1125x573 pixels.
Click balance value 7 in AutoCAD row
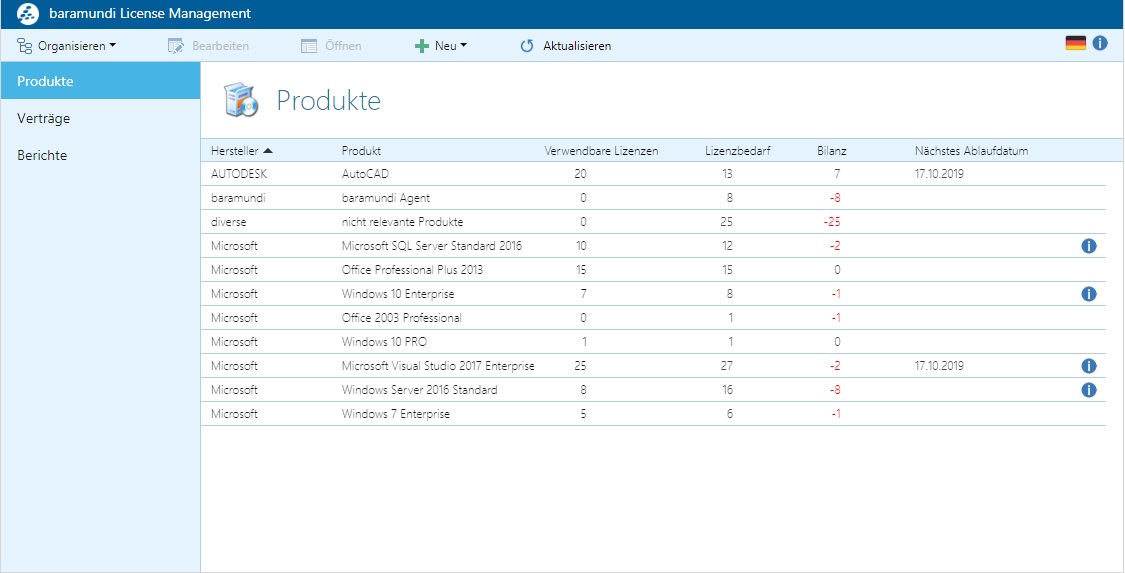[837, 174]
